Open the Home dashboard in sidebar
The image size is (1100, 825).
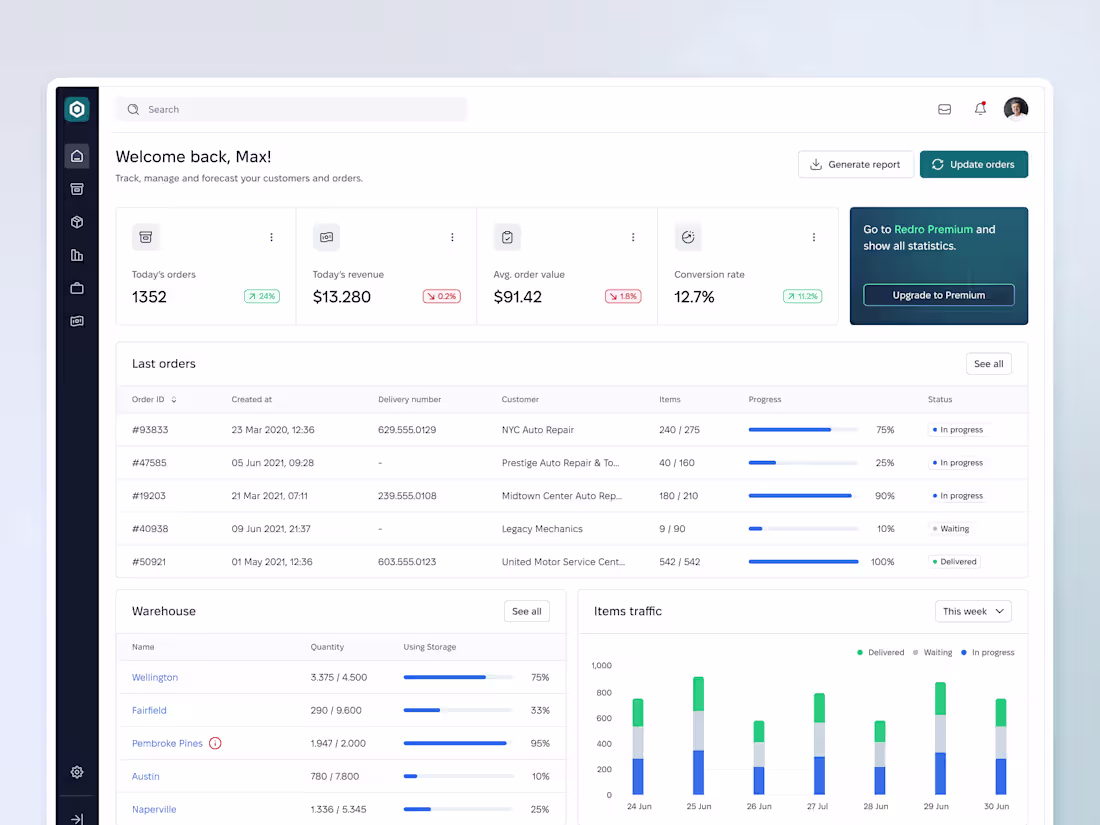[x=77, y=156]
